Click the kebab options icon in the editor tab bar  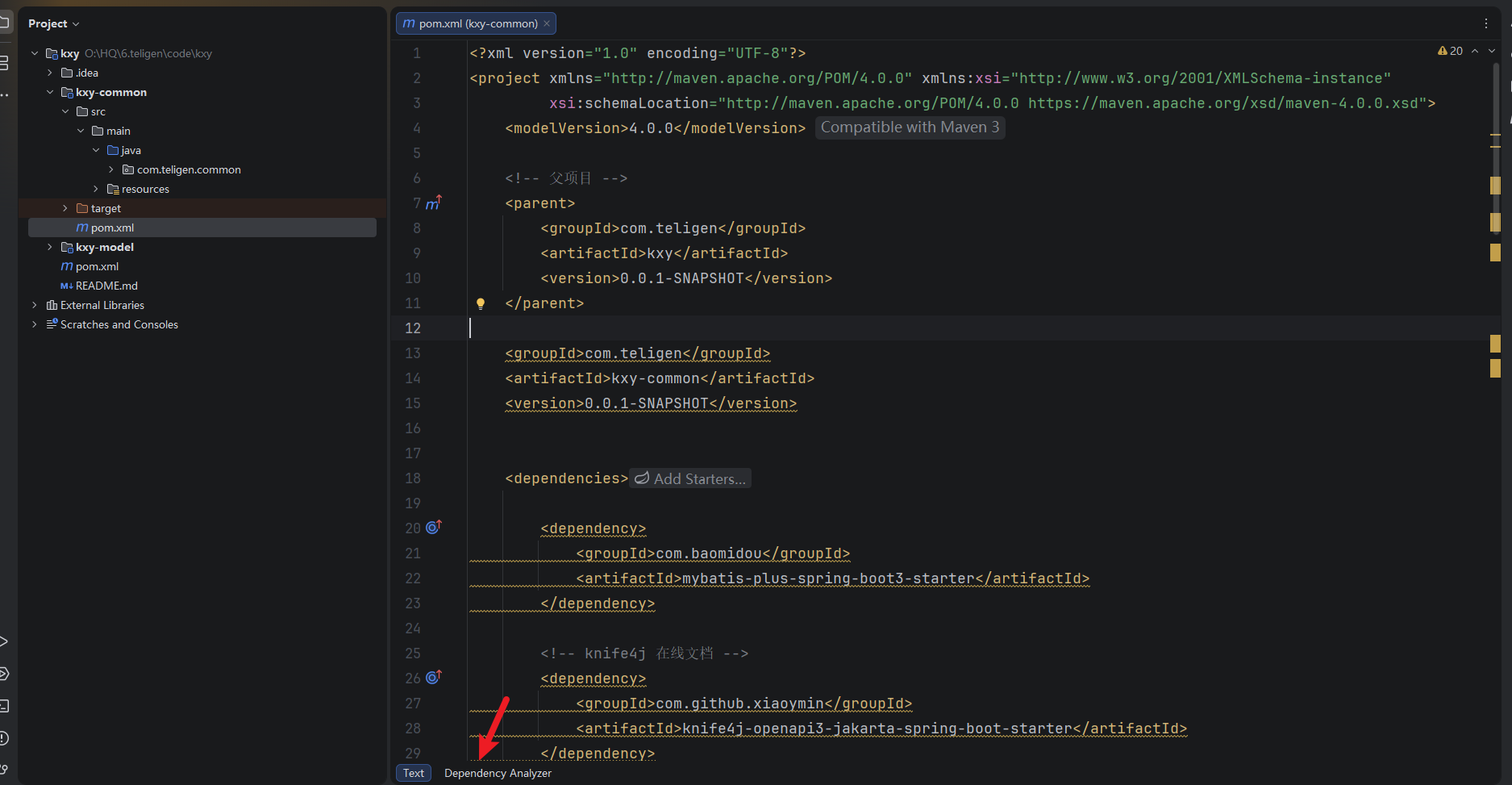point(1486,23)
